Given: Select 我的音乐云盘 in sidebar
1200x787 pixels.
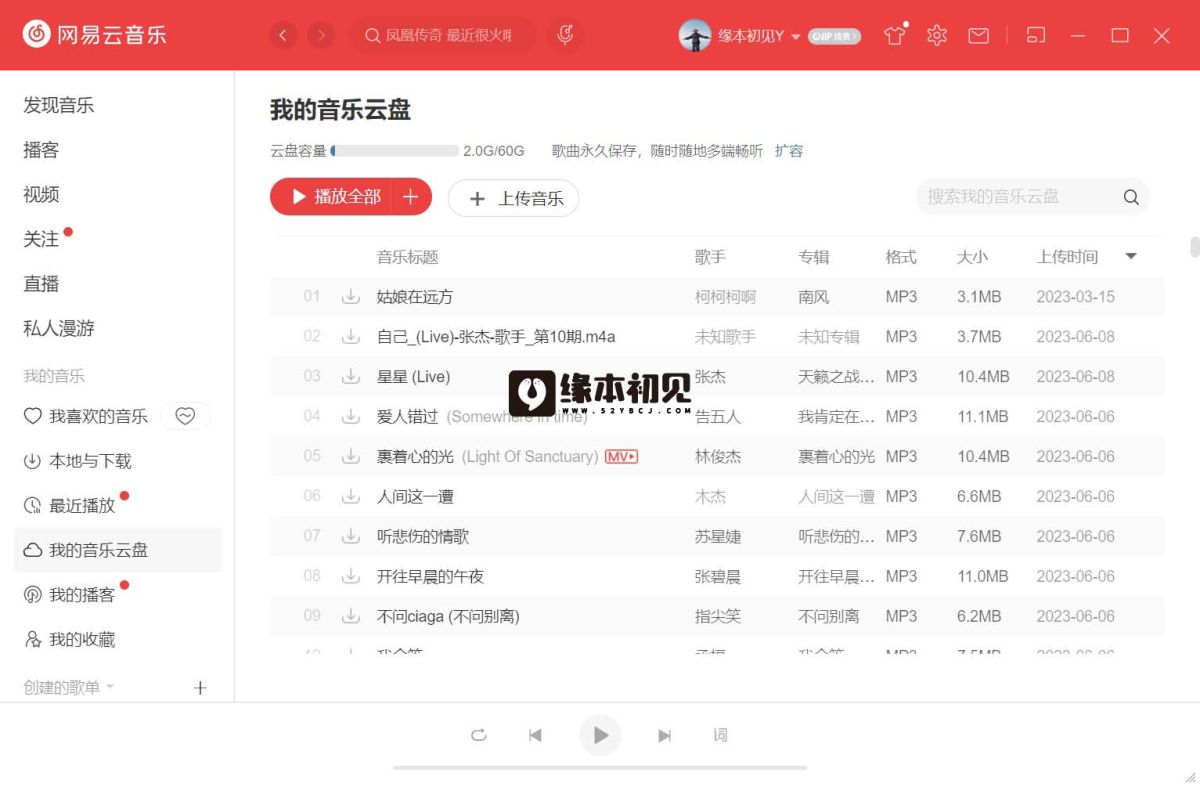Looking at the screenshot, I should (118, 550).
